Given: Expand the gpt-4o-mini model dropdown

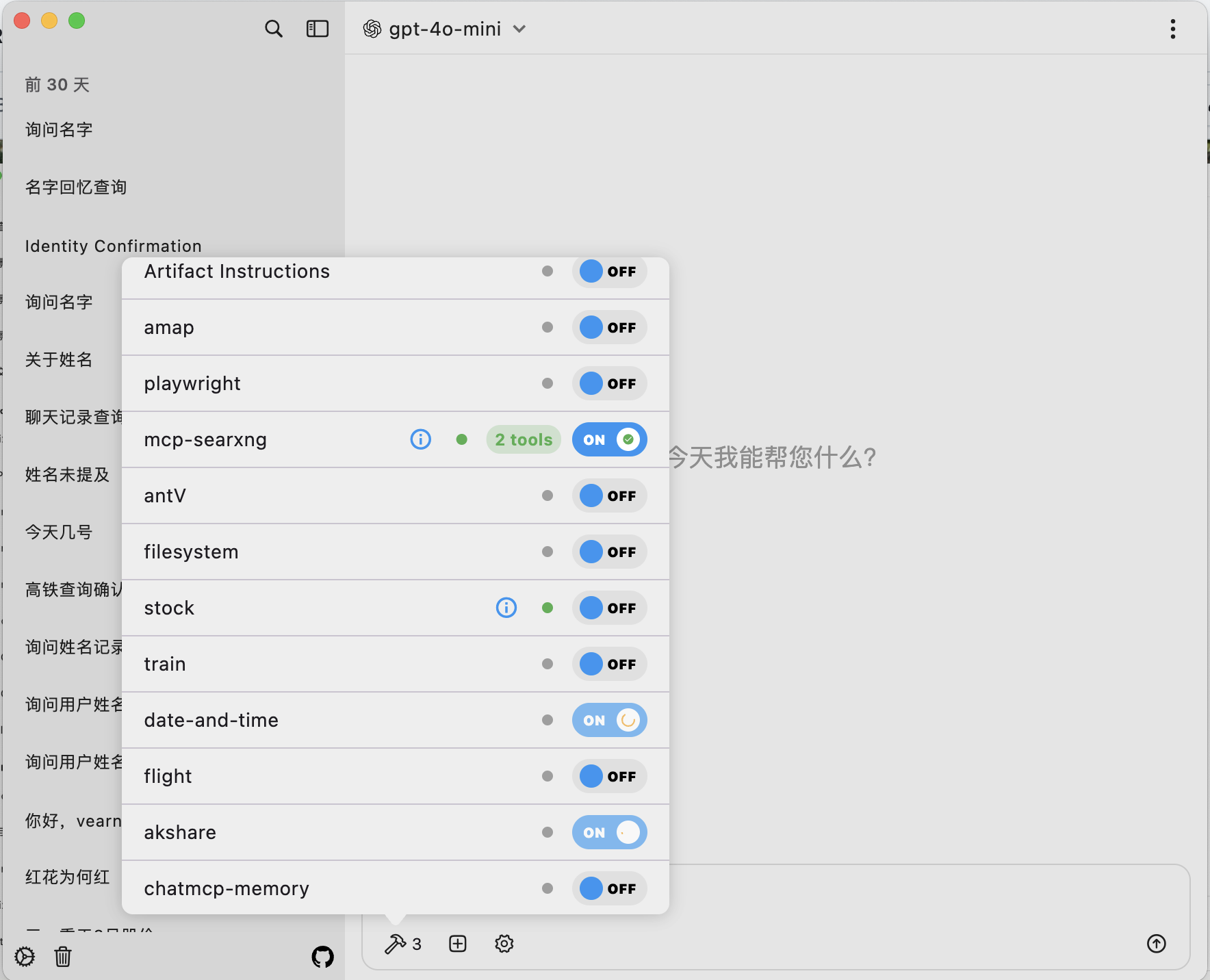Looking at the screenshot, I should 519,29.
